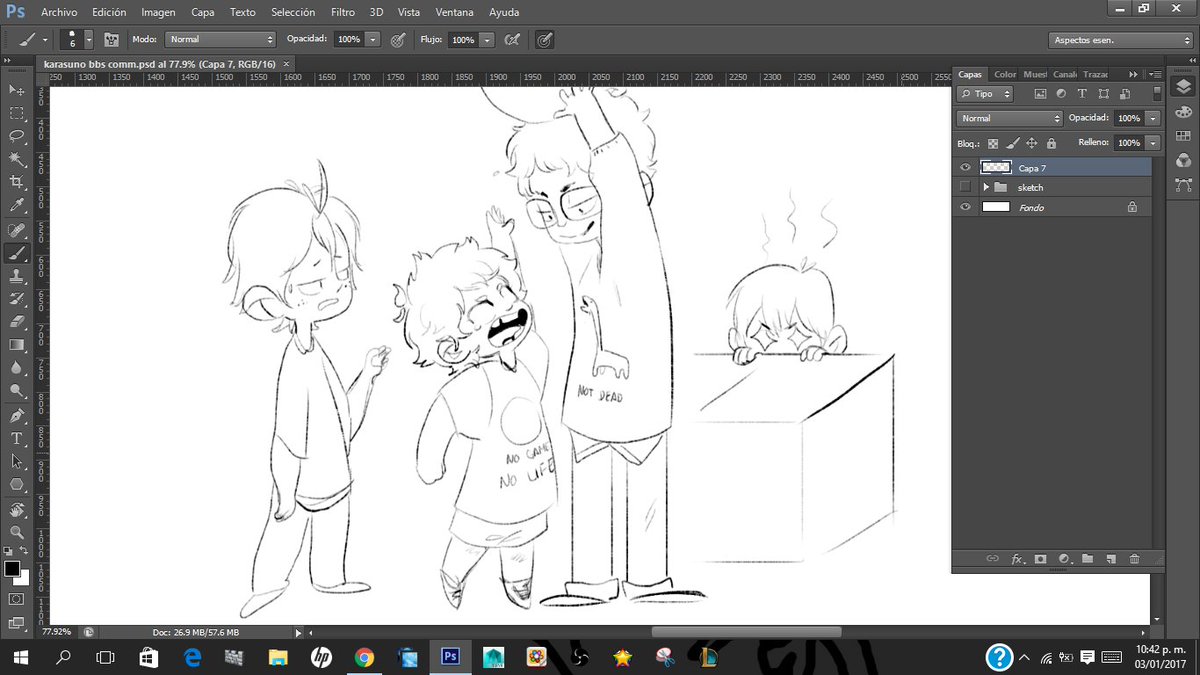This screenshot has width=1200, height=675.
Task: Expand the sketch layer group
Action: click(x=986, y=187)
